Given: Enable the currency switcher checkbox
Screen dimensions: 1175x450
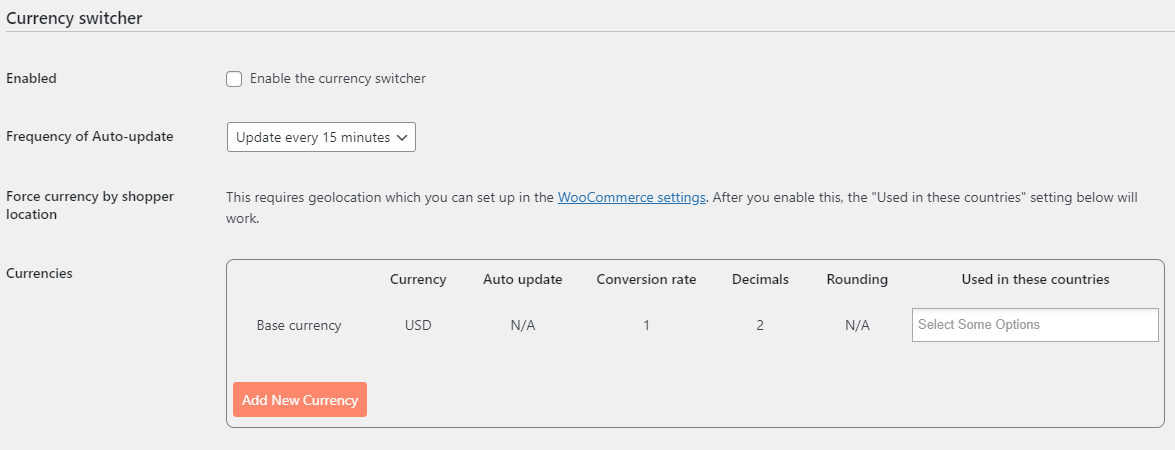Looking at the screenshot, I should pyautogui.click(x=234, y=79).
